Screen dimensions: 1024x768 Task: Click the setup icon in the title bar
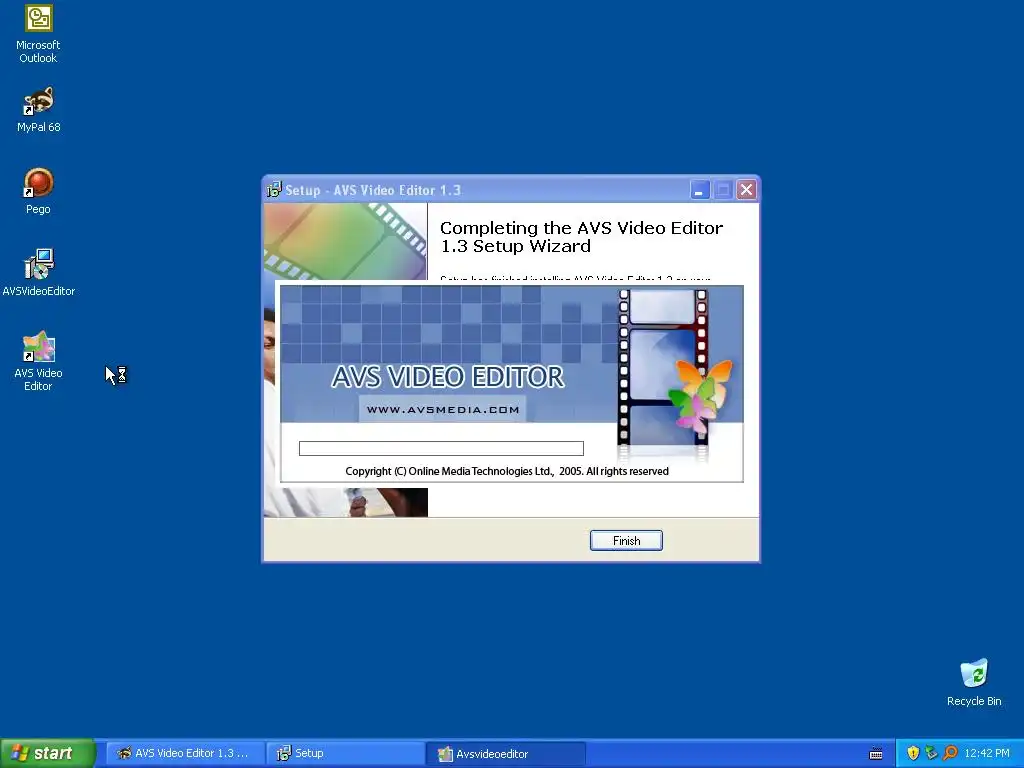point(274,190)
